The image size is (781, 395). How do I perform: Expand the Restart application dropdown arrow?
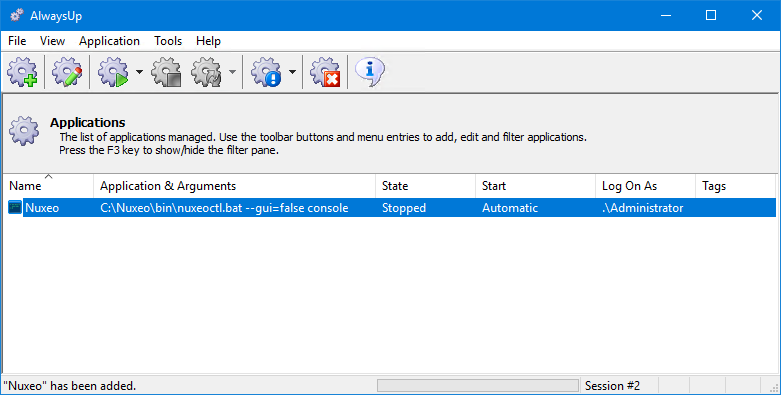[x=233, y=73]
